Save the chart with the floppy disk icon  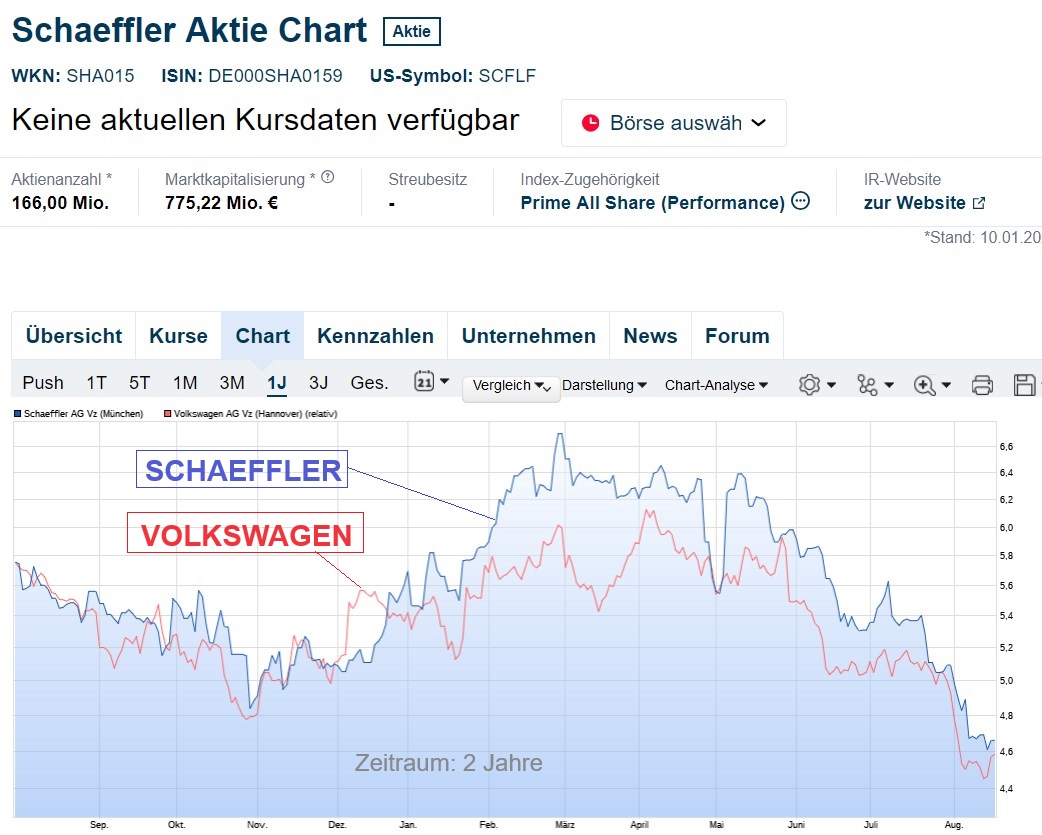pos(1025,383)
